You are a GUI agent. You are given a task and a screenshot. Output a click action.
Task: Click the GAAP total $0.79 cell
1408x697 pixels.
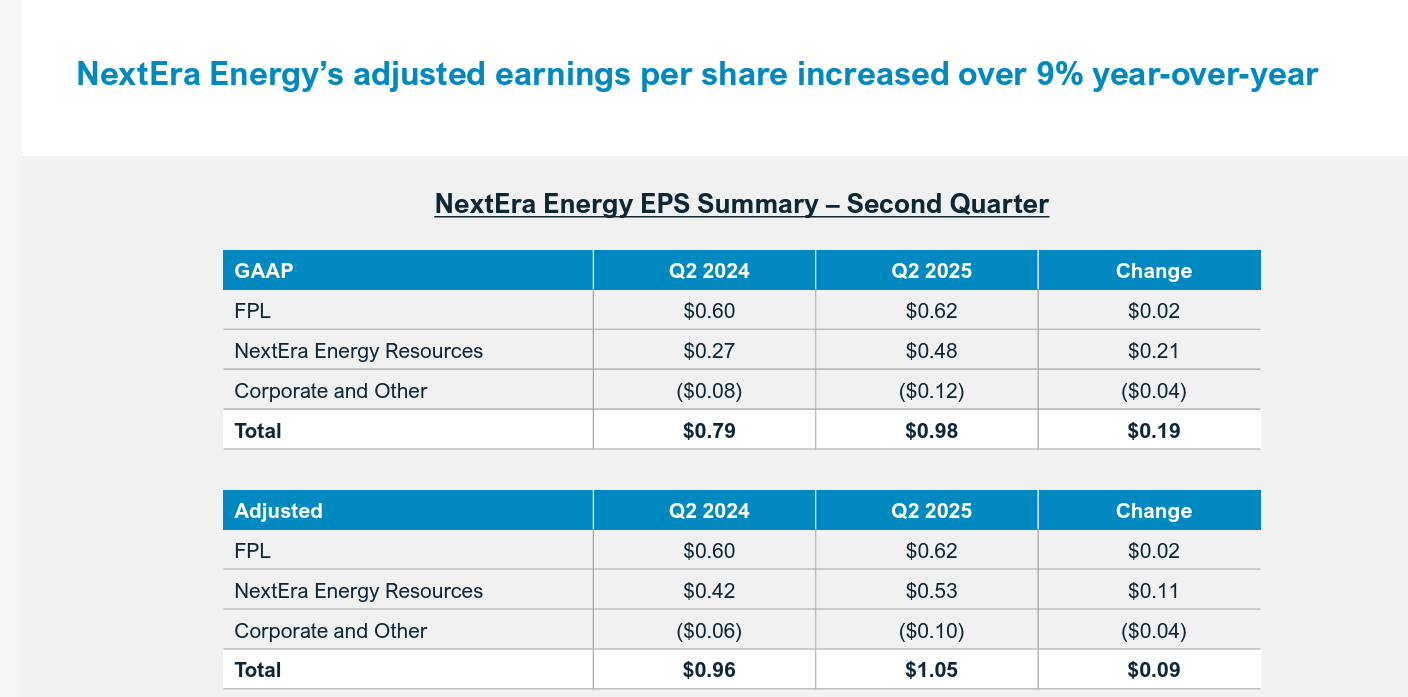point(709,431)
